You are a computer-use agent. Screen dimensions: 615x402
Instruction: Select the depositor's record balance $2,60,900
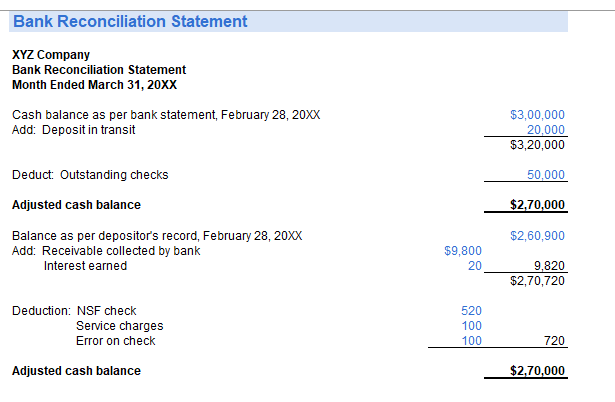537,236
